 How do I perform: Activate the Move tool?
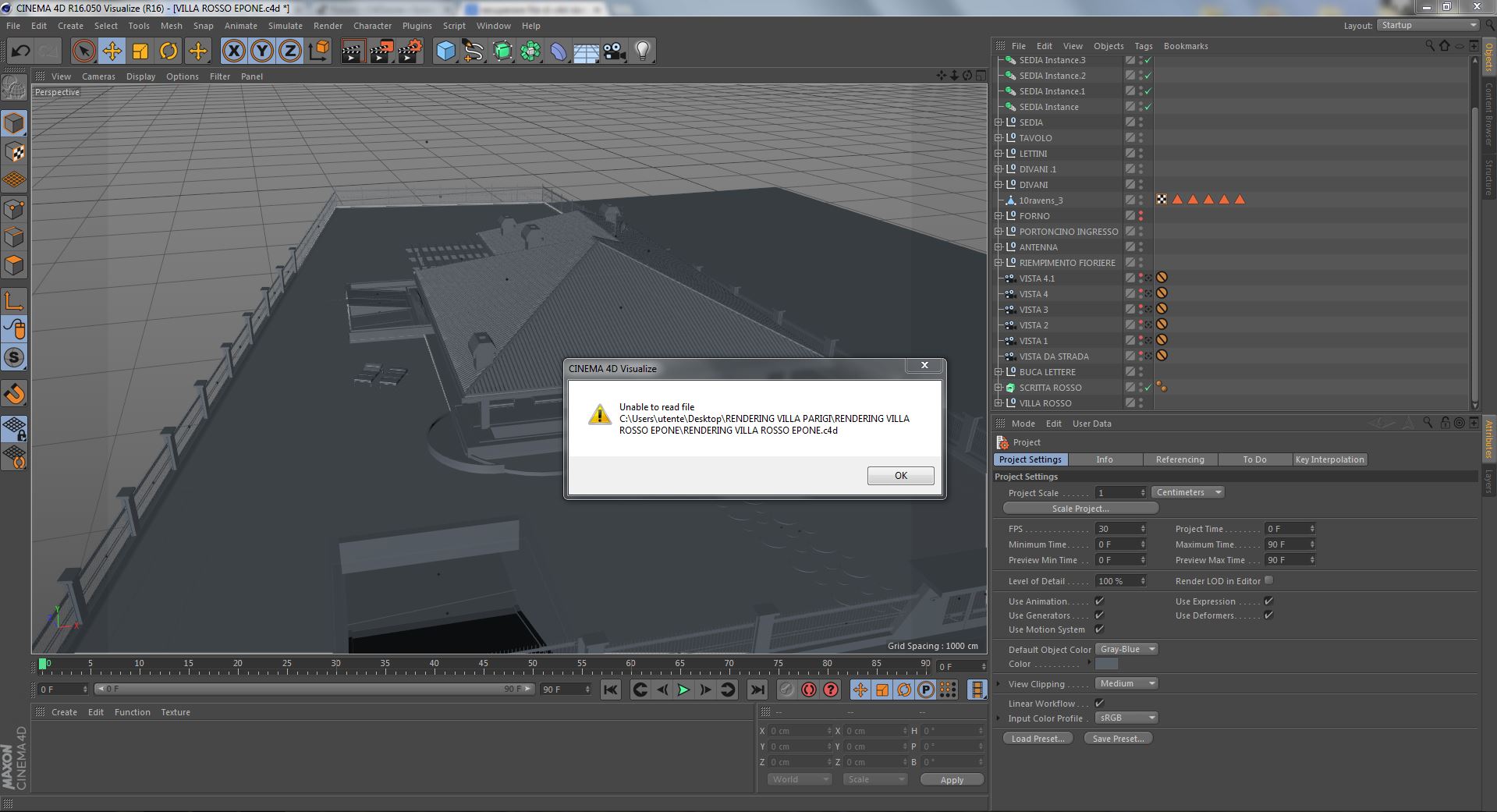tap(112, 51)
